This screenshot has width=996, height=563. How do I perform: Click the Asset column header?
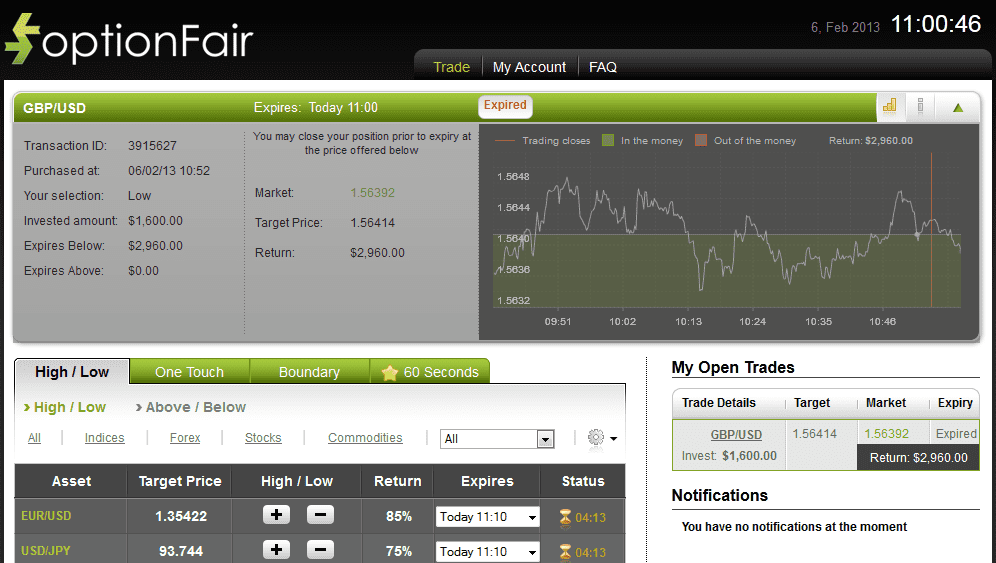[x=71, y=481]
